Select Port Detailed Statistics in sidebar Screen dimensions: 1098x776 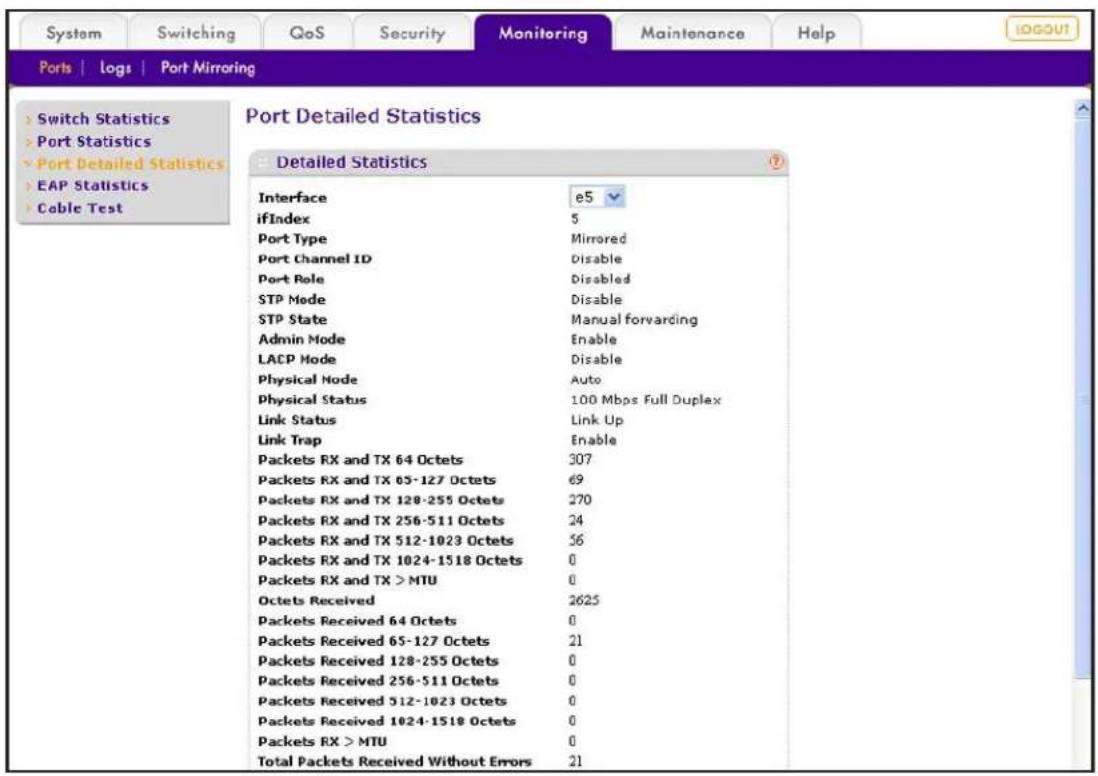click(130, 164)
